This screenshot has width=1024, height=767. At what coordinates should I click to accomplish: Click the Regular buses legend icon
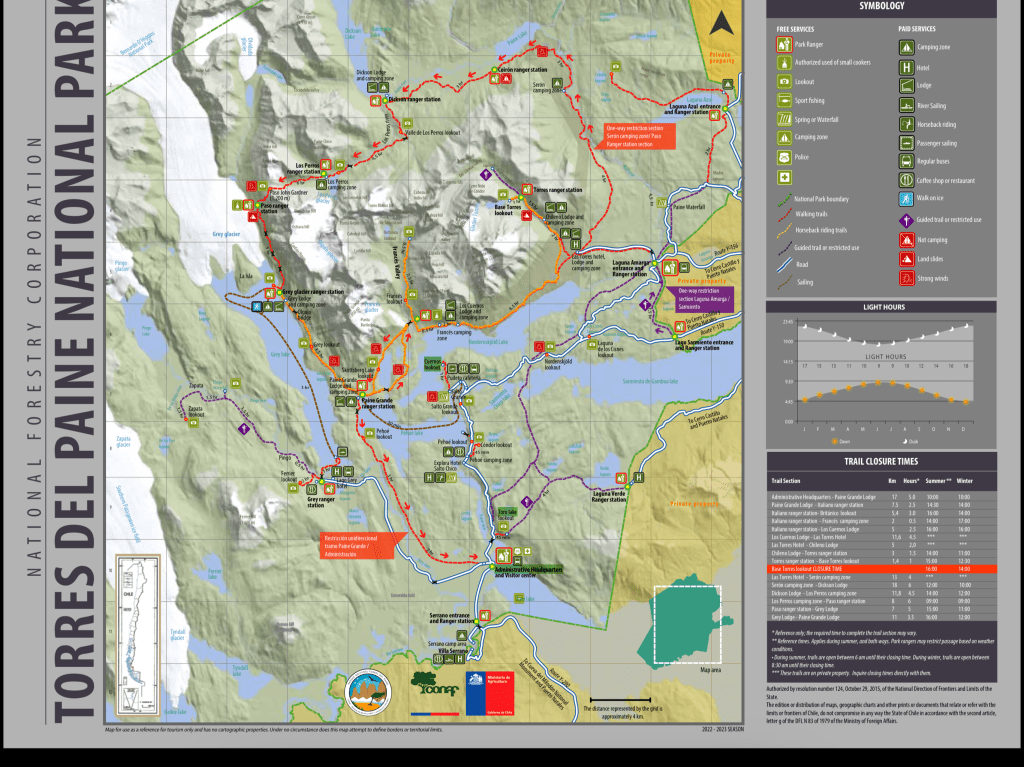click(906, 161)
